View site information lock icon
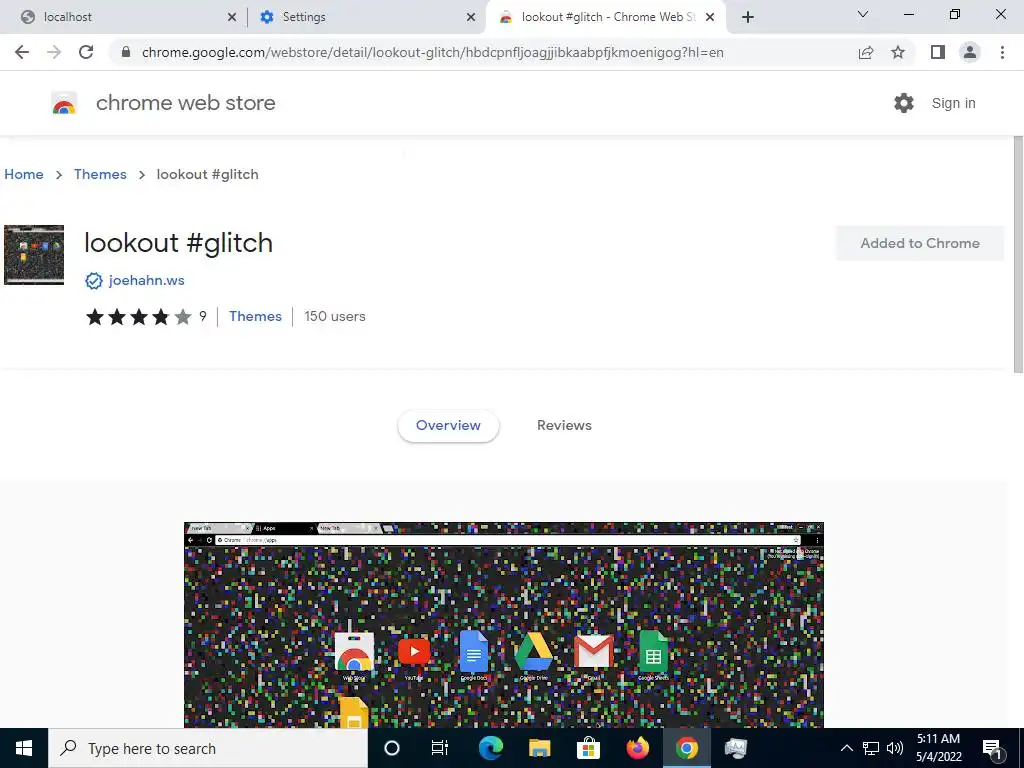1024x768 pixels. pyautogui.click(x=126, y=52)
